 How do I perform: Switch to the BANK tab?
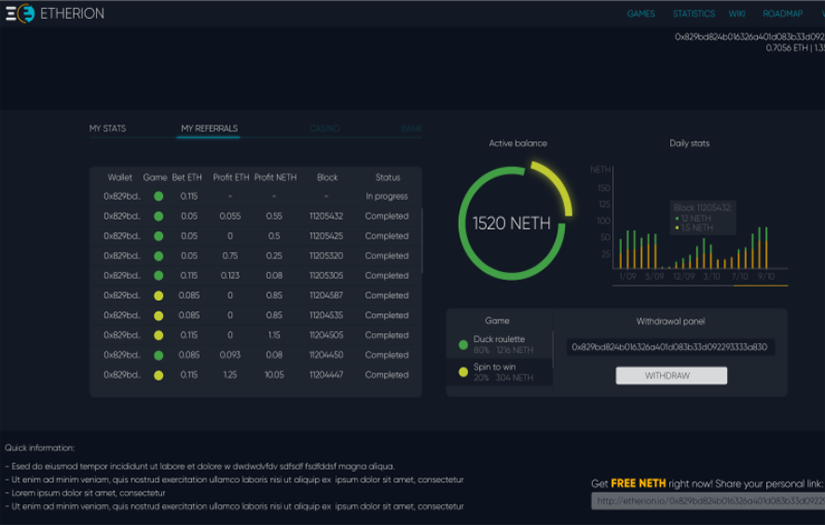coord(411,128)
